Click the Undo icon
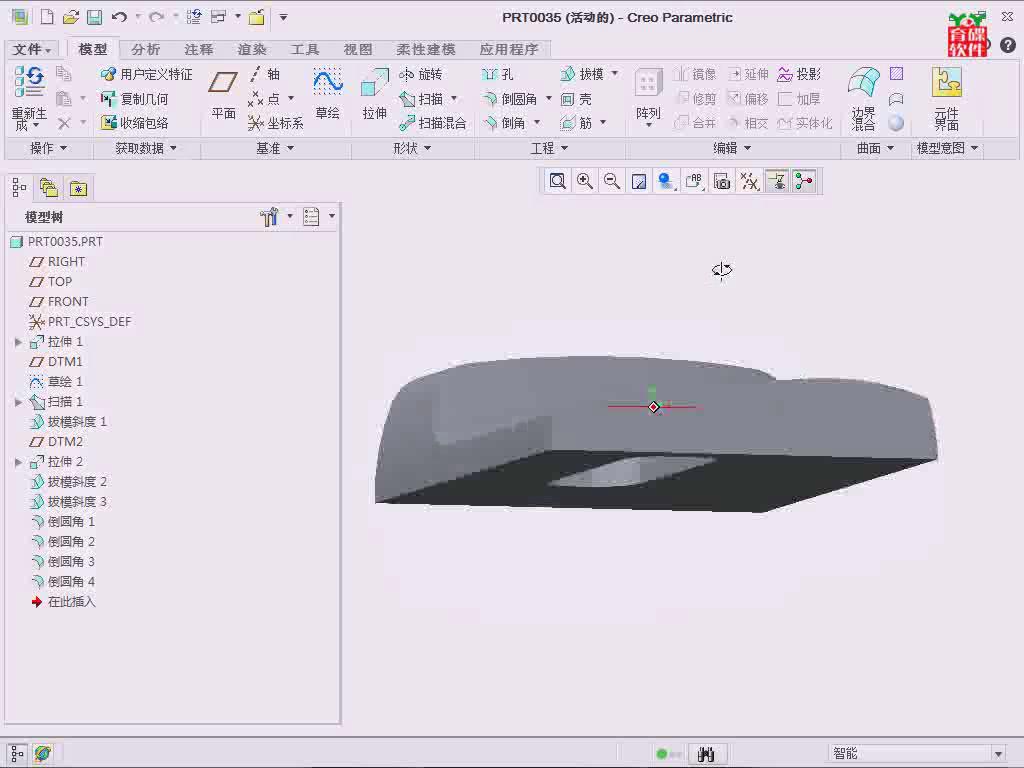The height and width of the screenshot is (768, 1024). [119, 17]
